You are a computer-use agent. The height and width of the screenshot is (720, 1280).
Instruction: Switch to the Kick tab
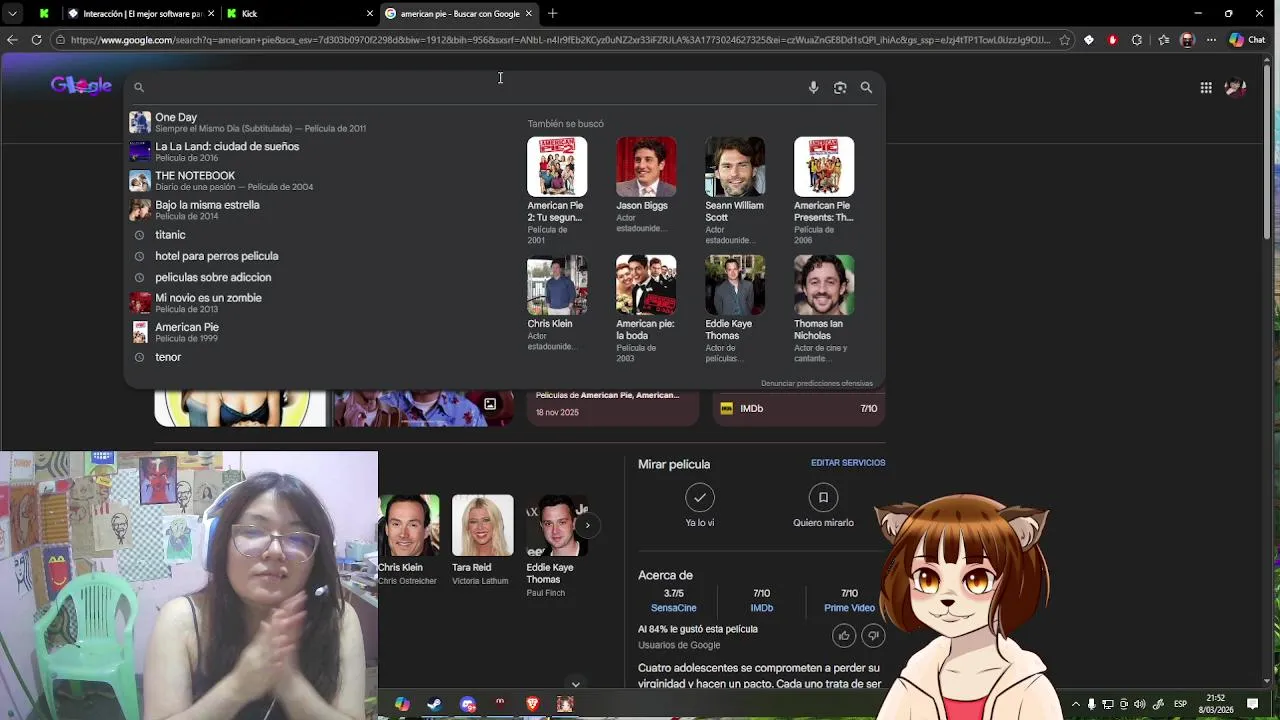tap(300, 13)
